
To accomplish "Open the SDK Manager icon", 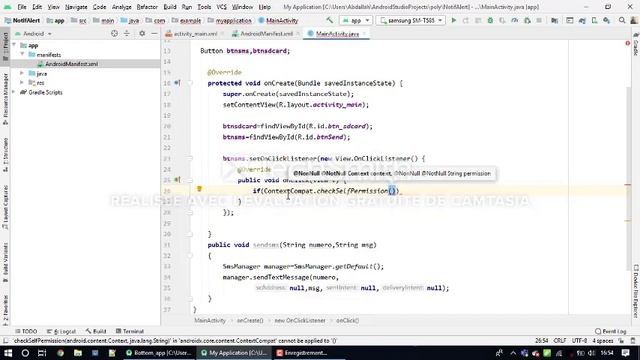I will point(607,20).
